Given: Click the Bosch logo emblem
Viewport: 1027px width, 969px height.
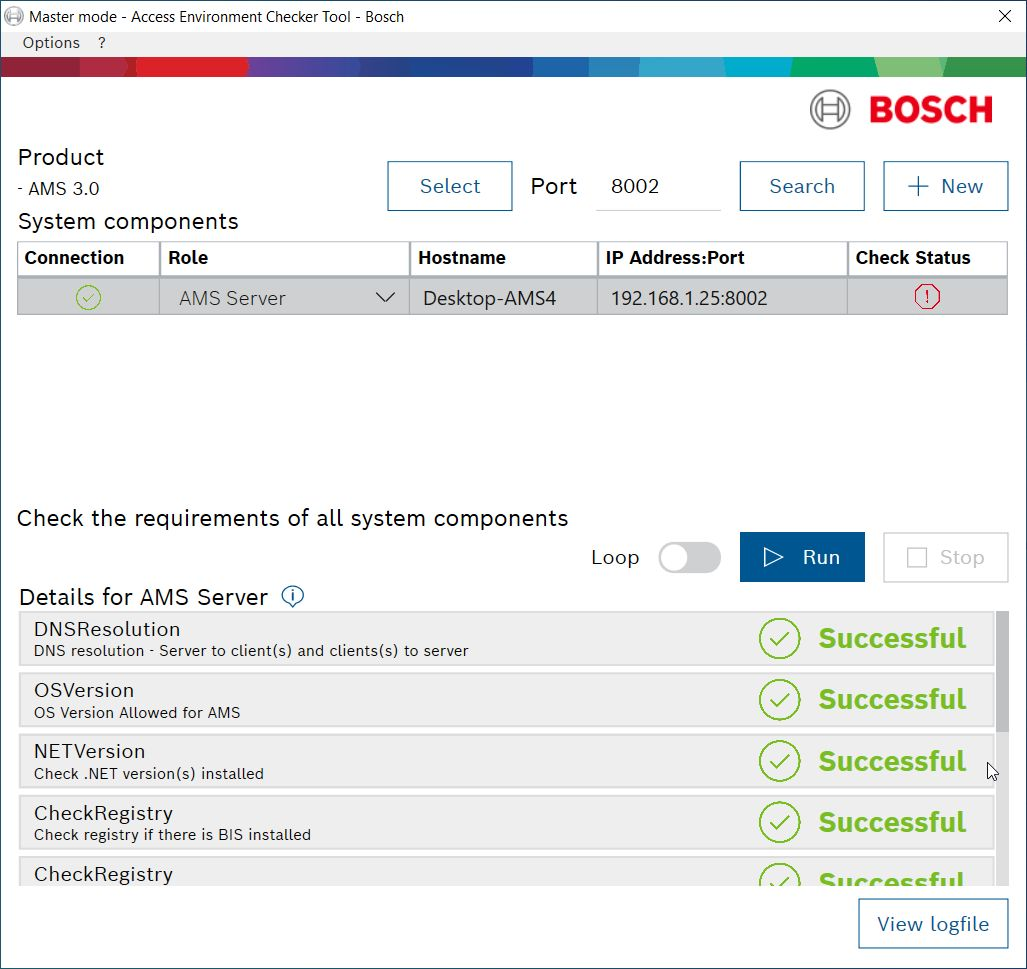Looking at the screenshot, I should pyautogui.click(x=830, y=110).
